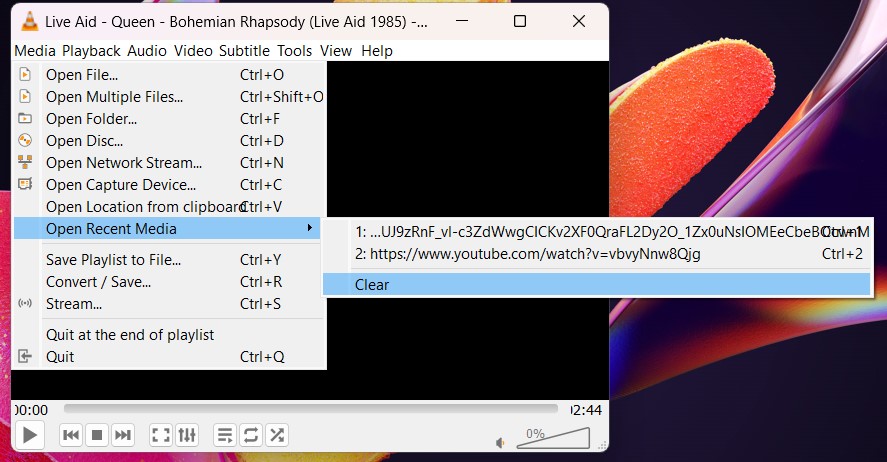
Task: Click the Stream broadcast icon
Action: (x=25, y=303)
